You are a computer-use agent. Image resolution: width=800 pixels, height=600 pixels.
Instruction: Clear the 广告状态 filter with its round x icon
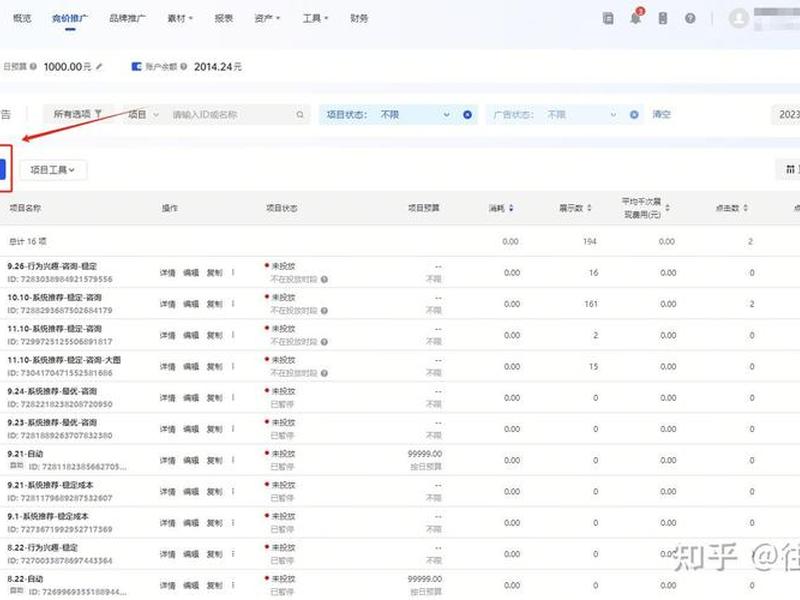[x=634, y=115]
